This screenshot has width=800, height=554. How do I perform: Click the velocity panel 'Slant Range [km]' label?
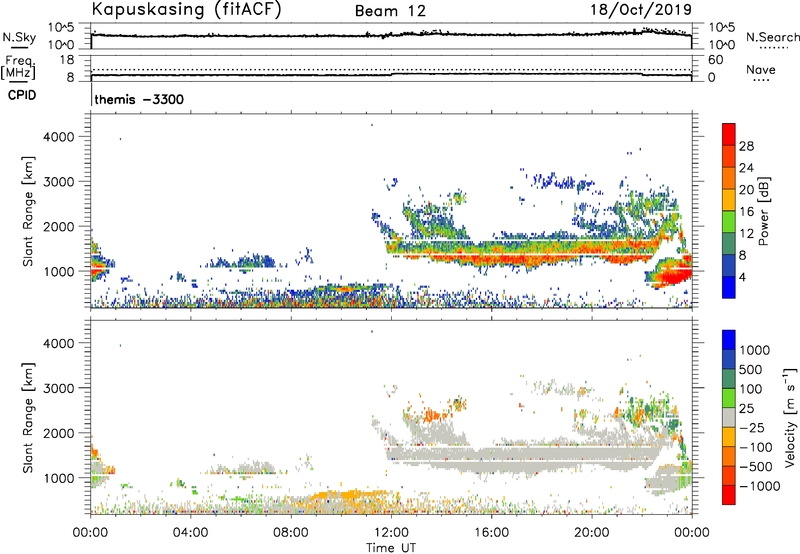pyautogui.click(x=29, y=418)
